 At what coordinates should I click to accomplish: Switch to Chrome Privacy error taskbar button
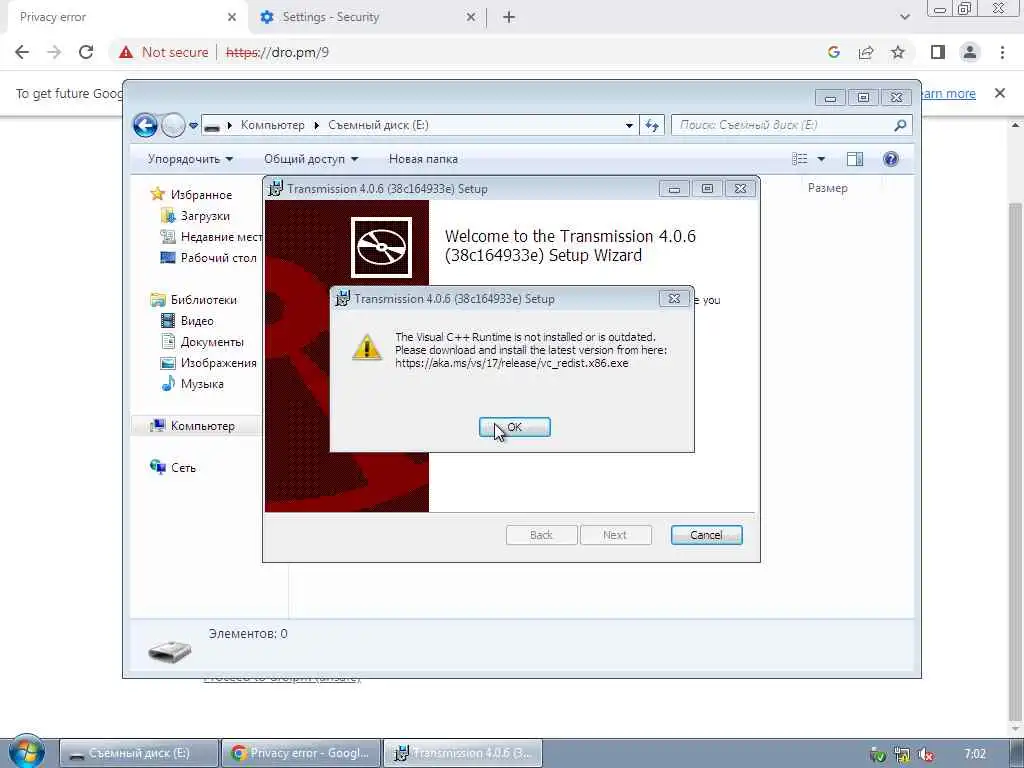click(300, 753)
